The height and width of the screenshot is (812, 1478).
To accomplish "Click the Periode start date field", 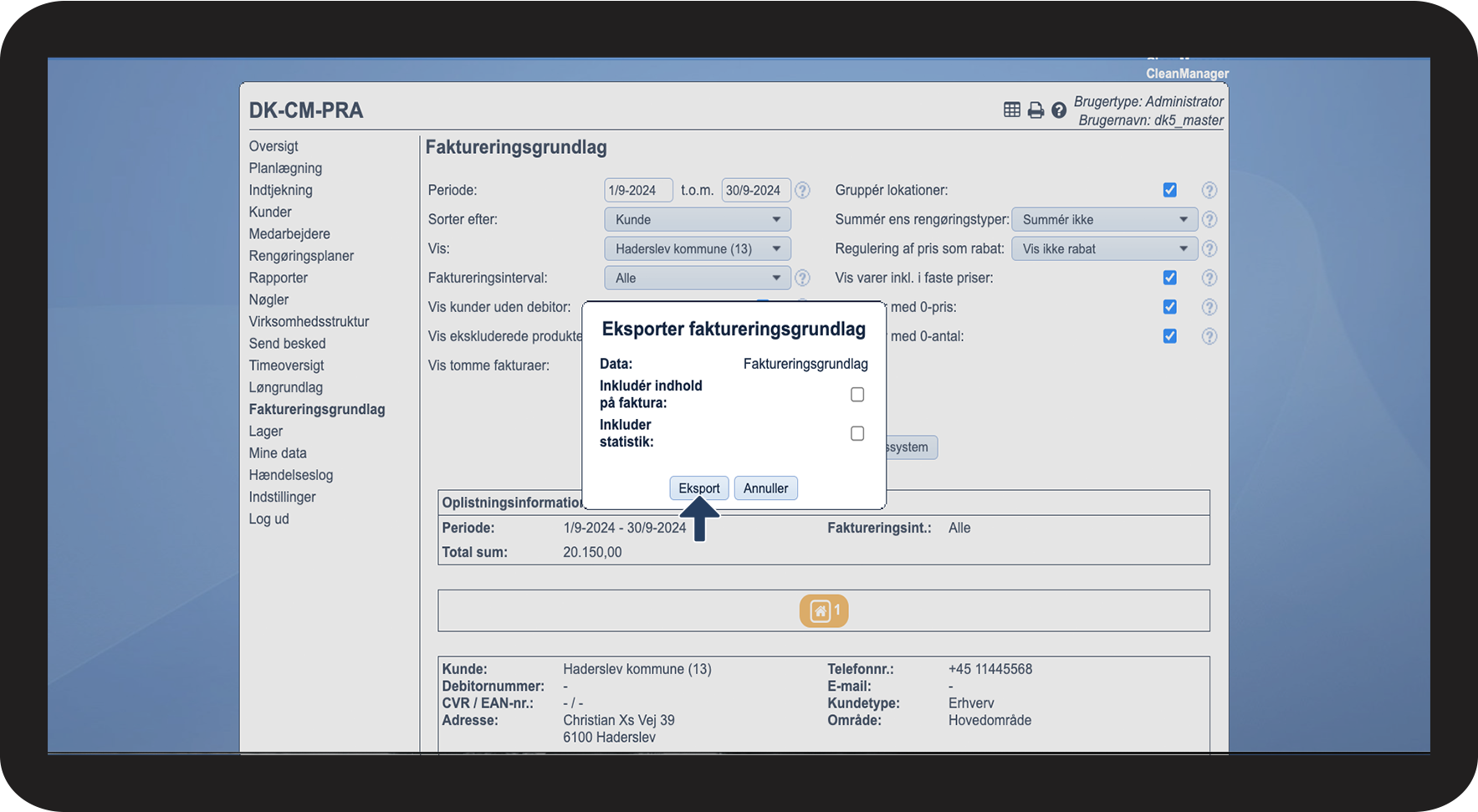I will coord(638,190).
